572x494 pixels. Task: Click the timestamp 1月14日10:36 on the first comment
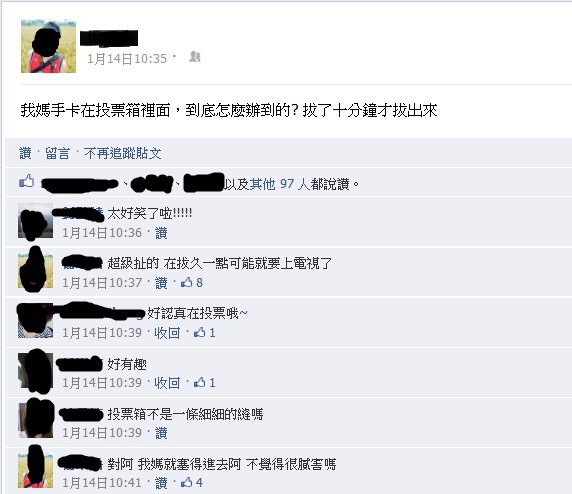(x=102, y=233)
